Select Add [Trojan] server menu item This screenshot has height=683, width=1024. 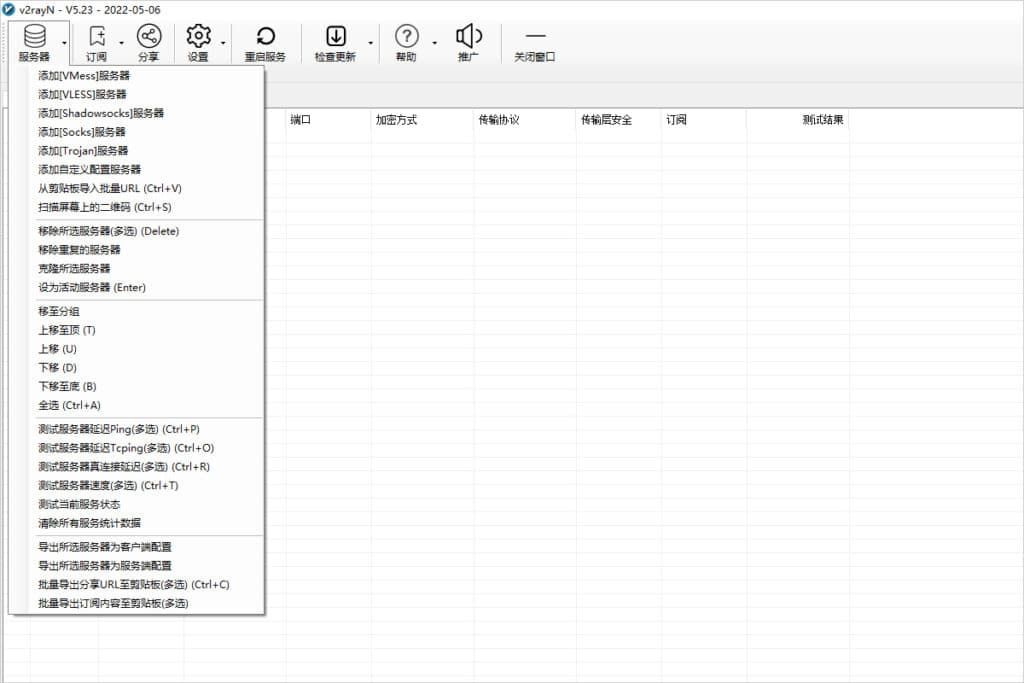pyautogui.click(x=83, y=150)
